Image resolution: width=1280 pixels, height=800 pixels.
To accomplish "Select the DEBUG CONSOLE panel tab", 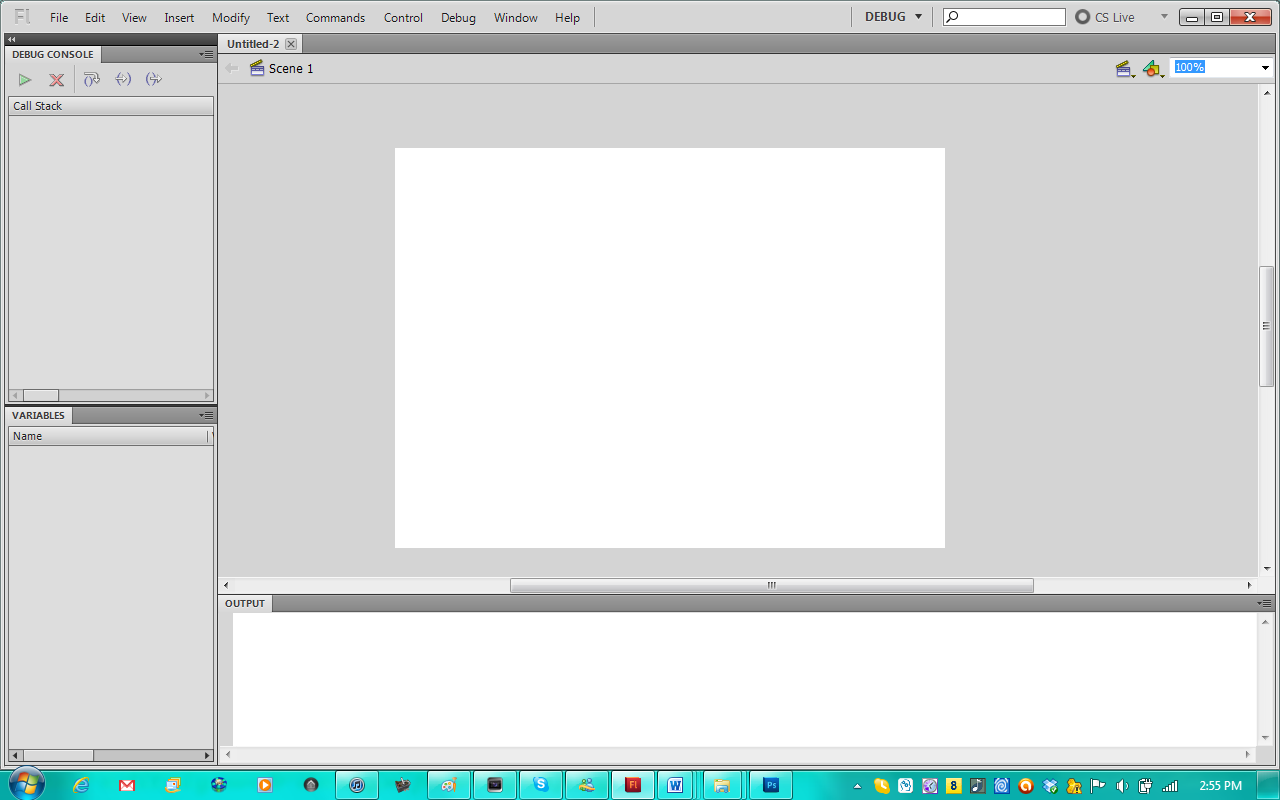I will coord(53,55).
